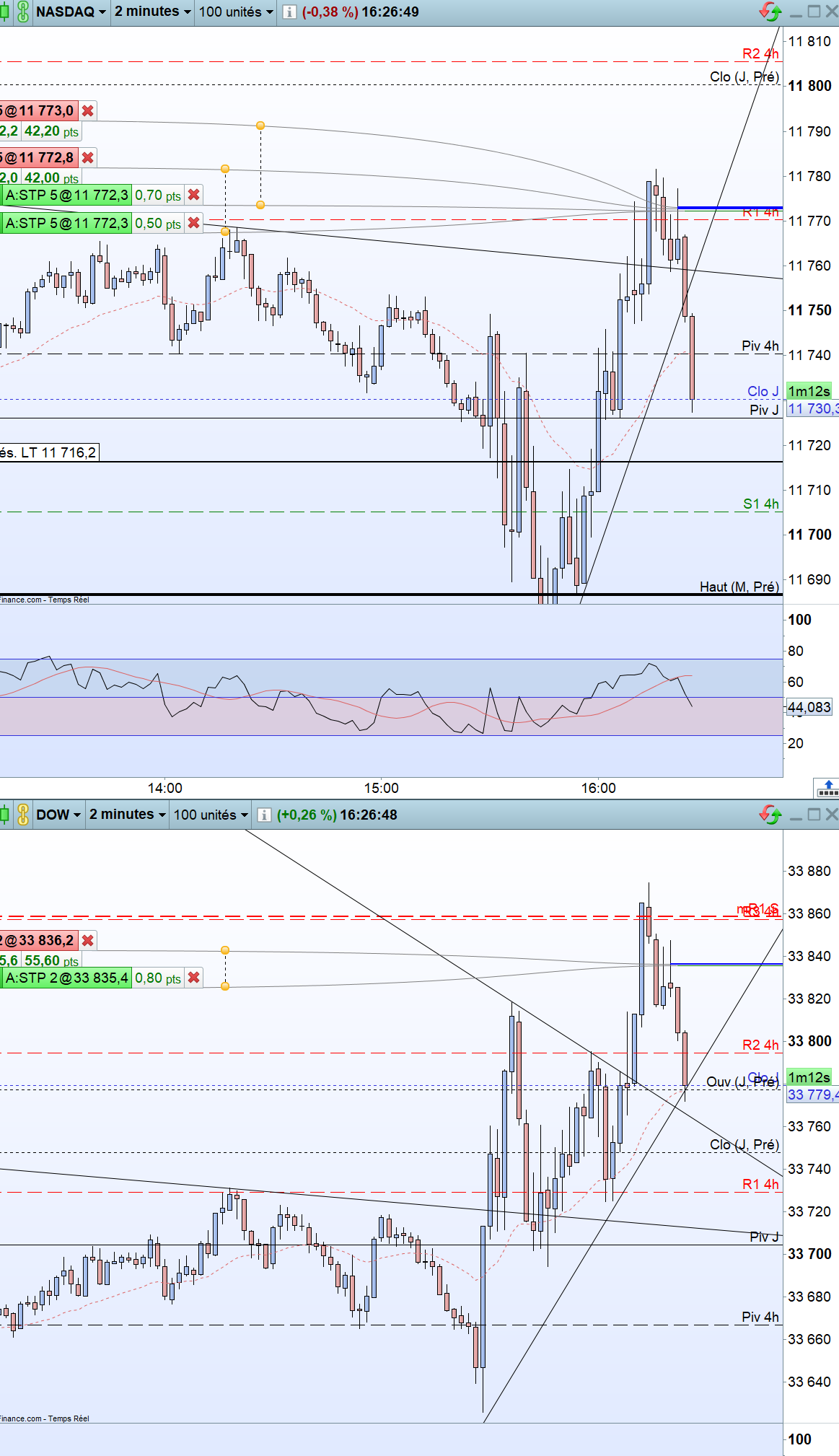
Task: Click the 16:00 time axis label
Action: [x=599, y=788]
